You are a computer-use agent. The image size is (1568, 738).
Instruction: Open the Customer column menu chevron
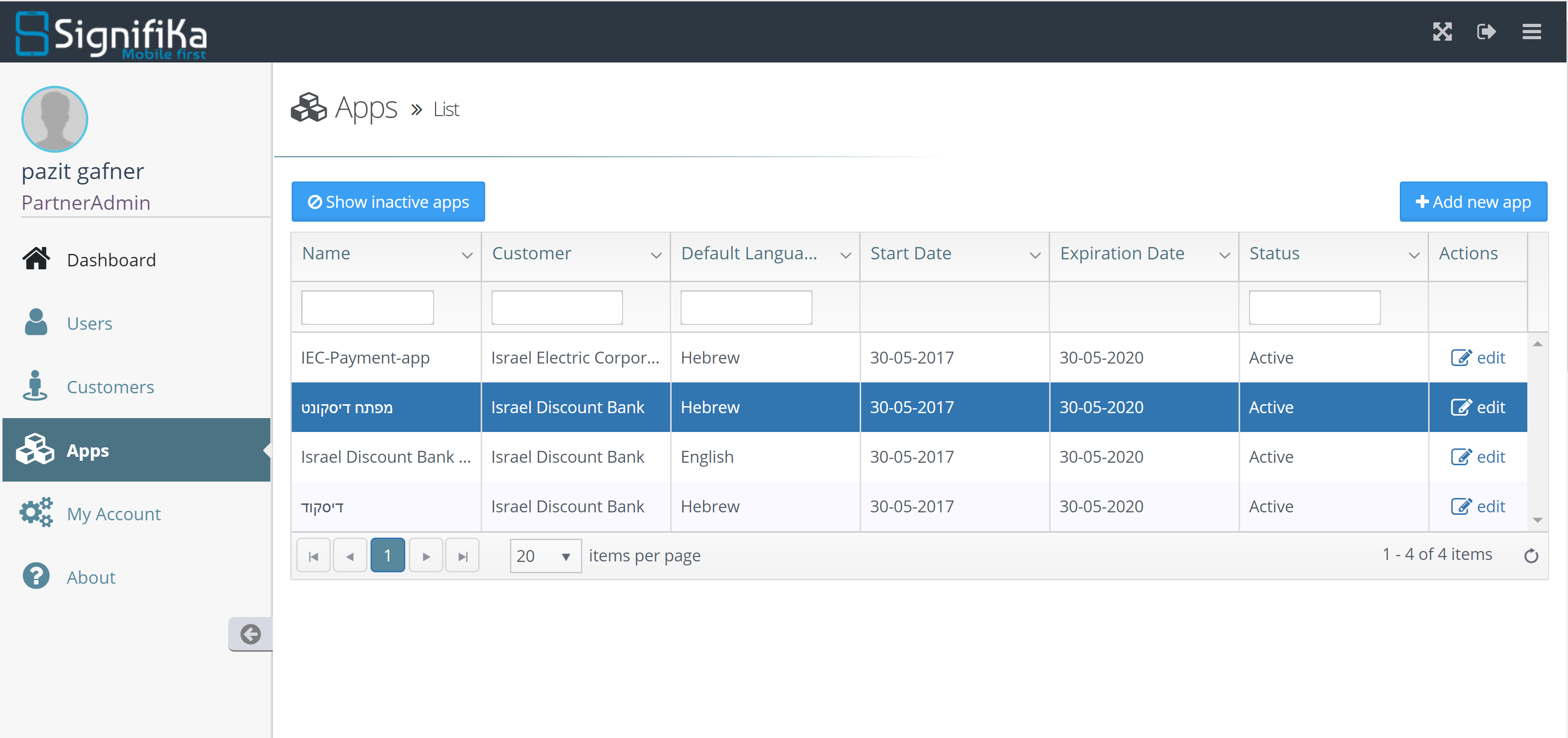click(656, 255)
